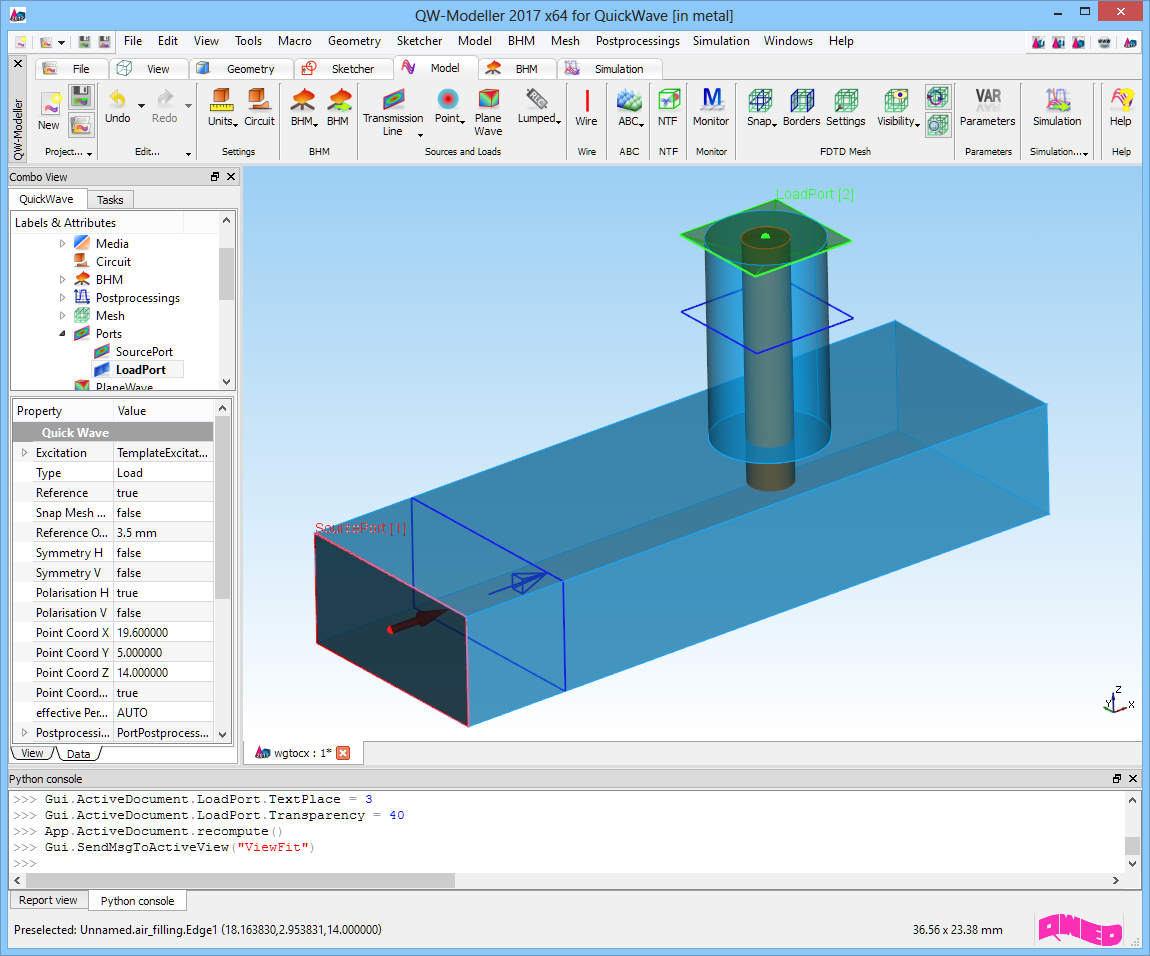Click the NTF box icon
This screenshot has height=956, width=1150.
[668, 99]
